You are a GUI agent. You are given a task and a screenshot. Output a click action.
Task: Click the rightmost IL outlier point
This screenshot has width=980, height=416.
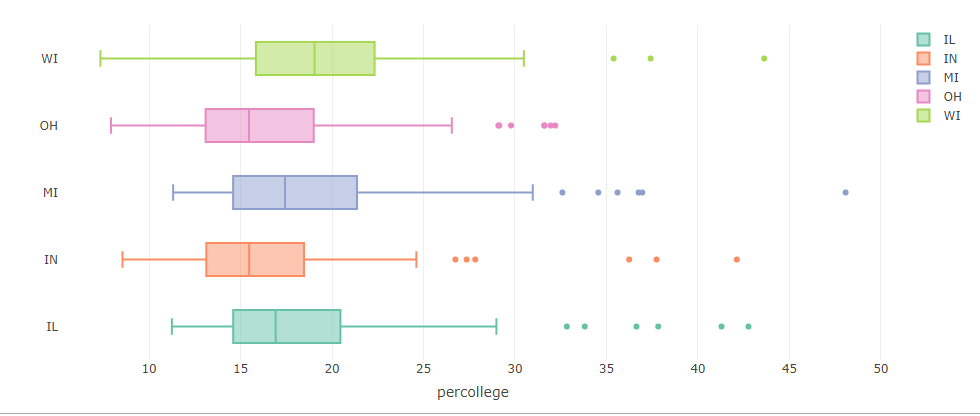click(748, 326)
